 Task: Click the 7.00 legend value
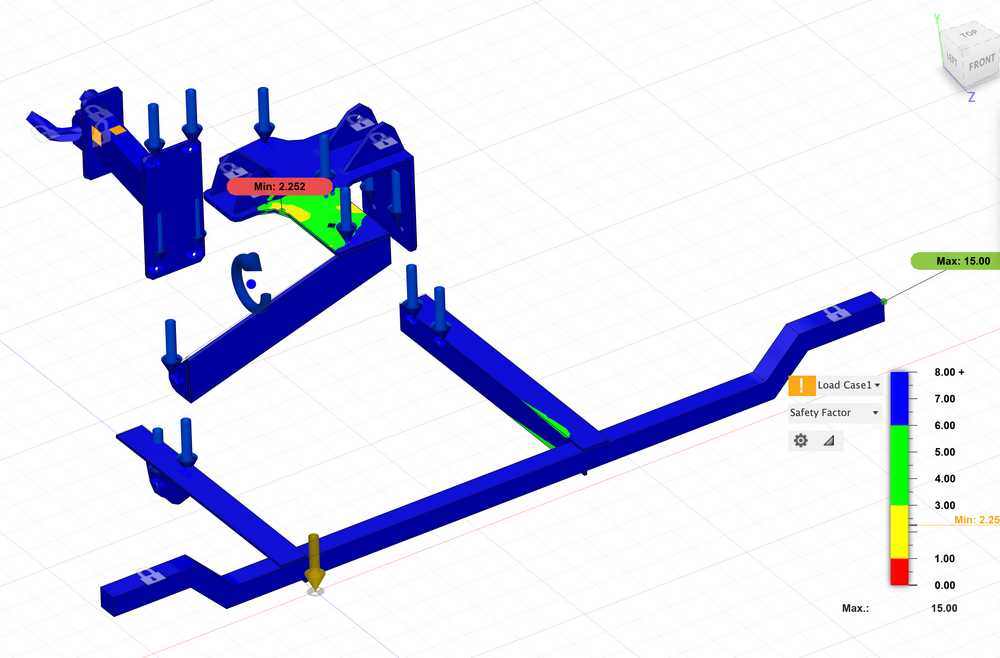945,398
